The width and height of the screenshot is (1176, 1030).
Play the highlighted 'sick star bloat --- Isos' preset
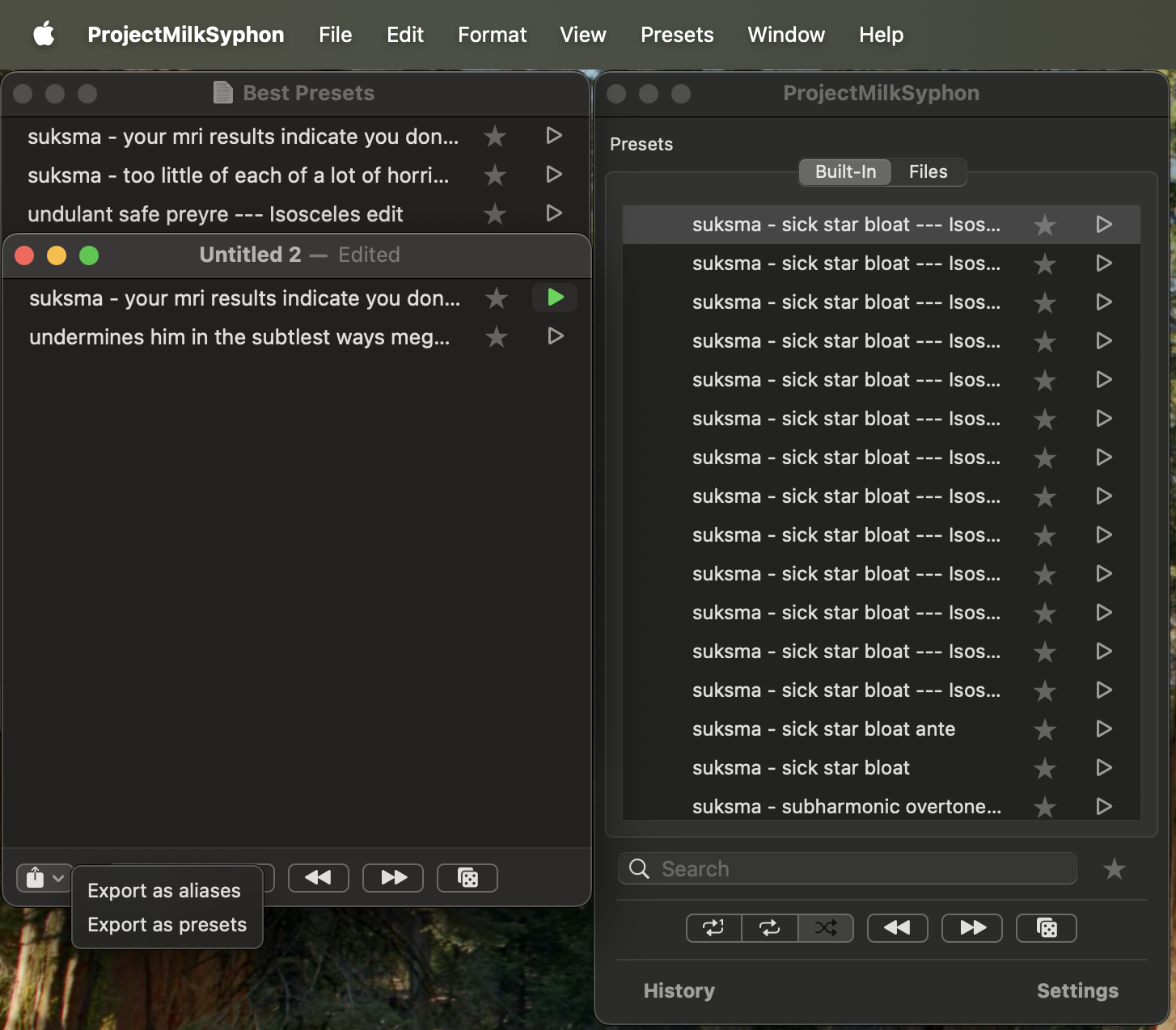pyautogui.click(x=1104, y=224)
